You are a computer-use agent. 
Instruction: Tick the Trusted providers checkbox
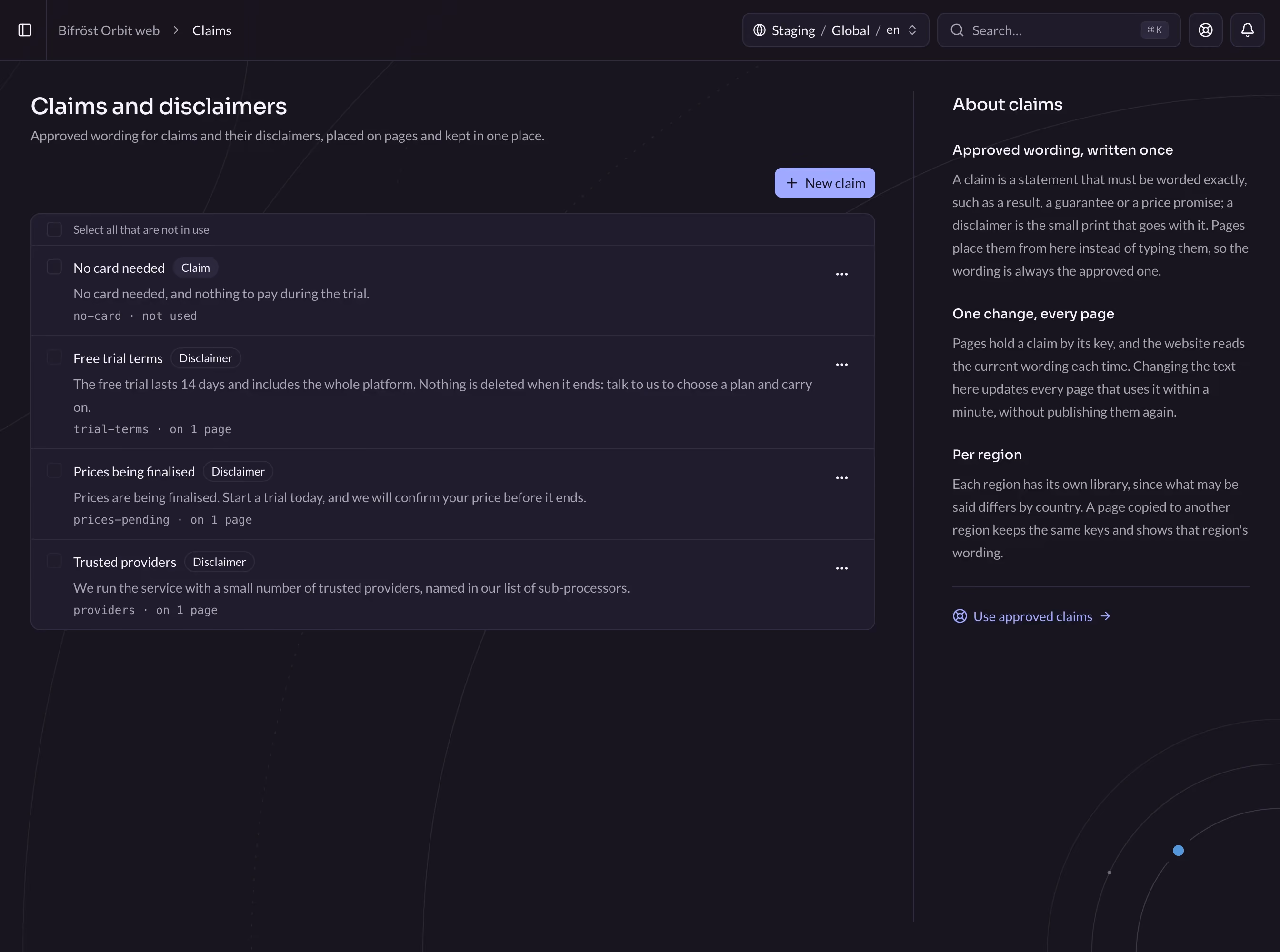pyautogui.click(x=54, y=561)
